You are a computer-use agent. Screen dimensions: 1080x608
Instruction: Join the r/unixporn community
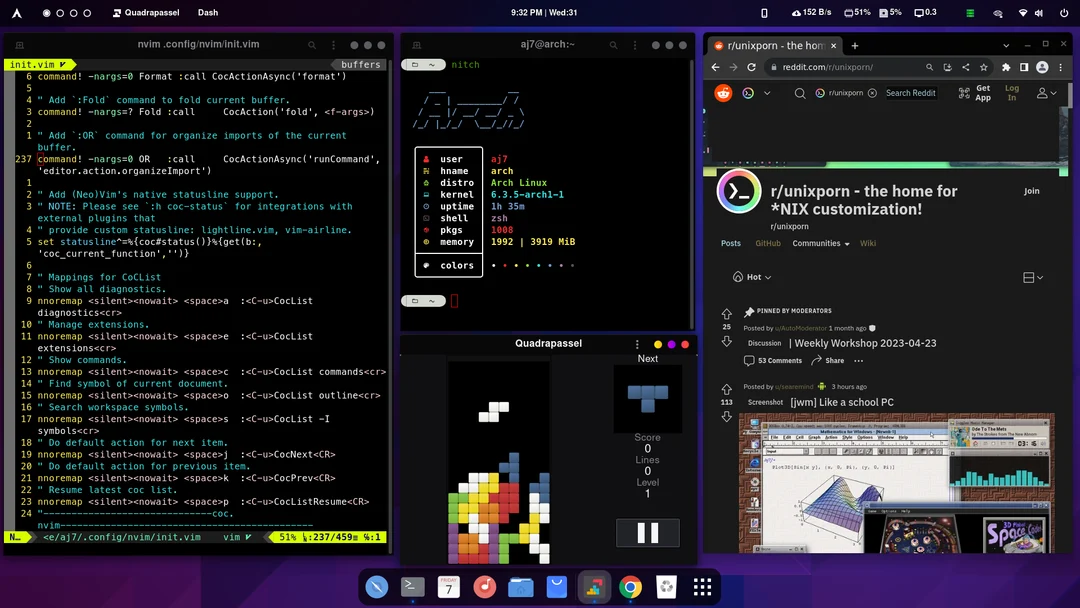1032,190
